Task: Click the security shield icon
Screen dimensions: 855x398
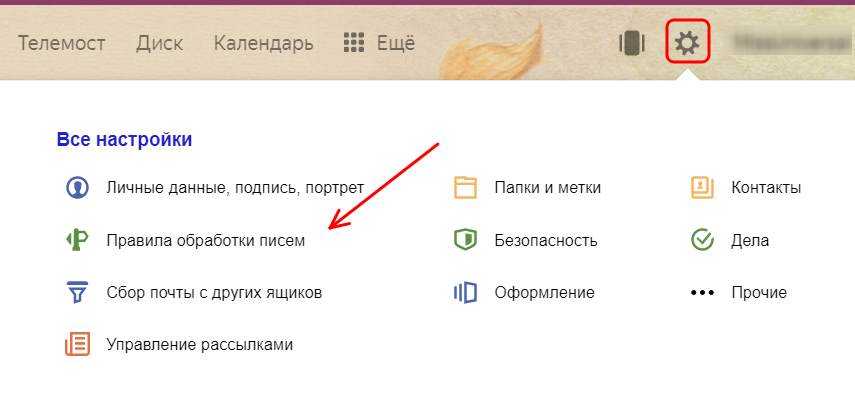Action: pos(465,240)
